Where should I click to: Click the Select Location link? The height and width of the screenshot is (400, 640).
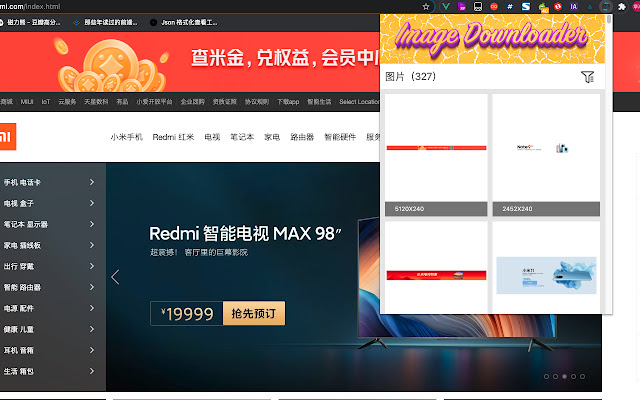click(x=359, y=102)
